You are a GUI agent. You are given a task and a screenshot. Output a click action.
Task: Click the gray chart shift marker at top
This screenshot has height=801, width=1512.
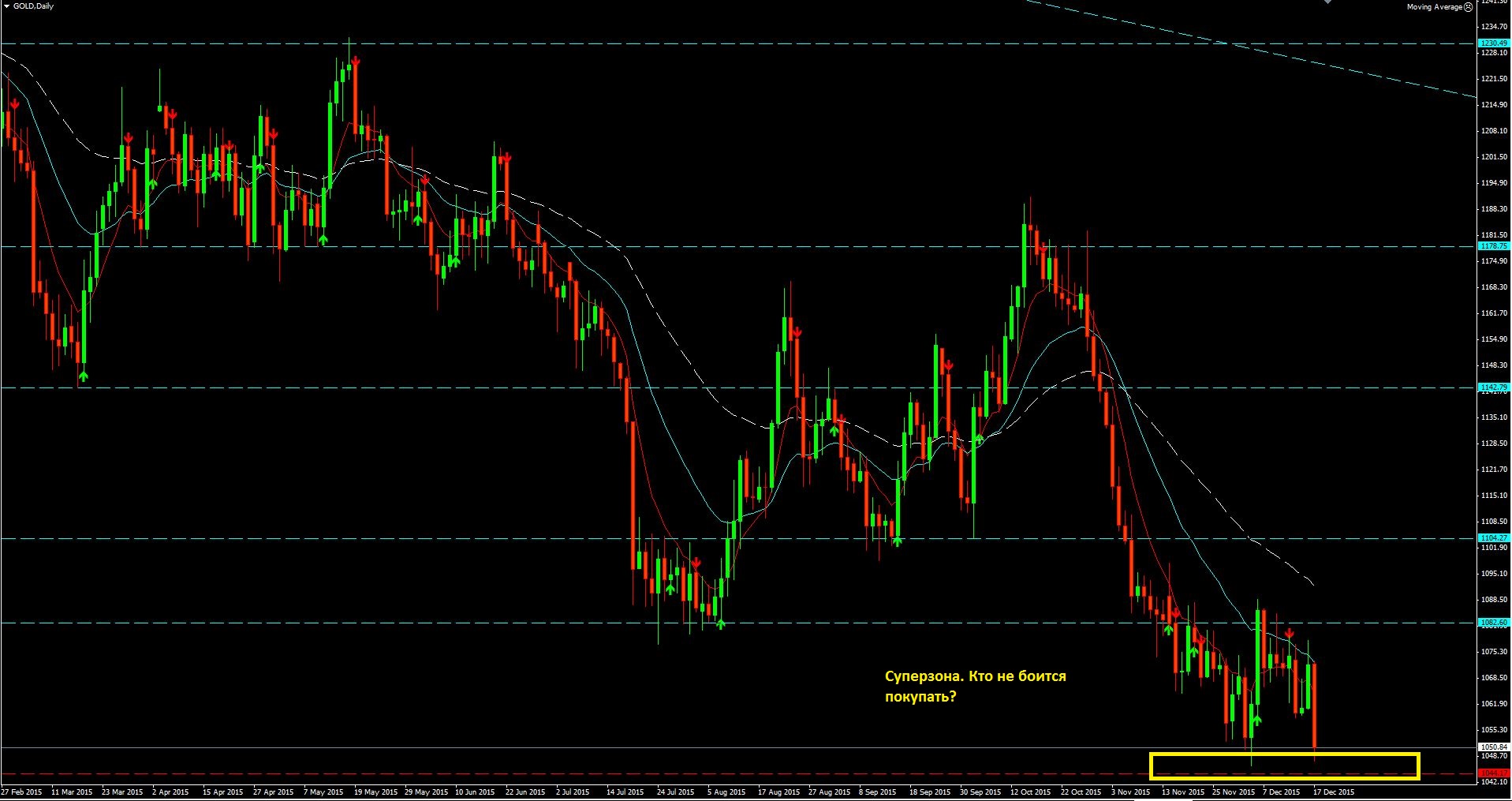(x=1328, y=2)
